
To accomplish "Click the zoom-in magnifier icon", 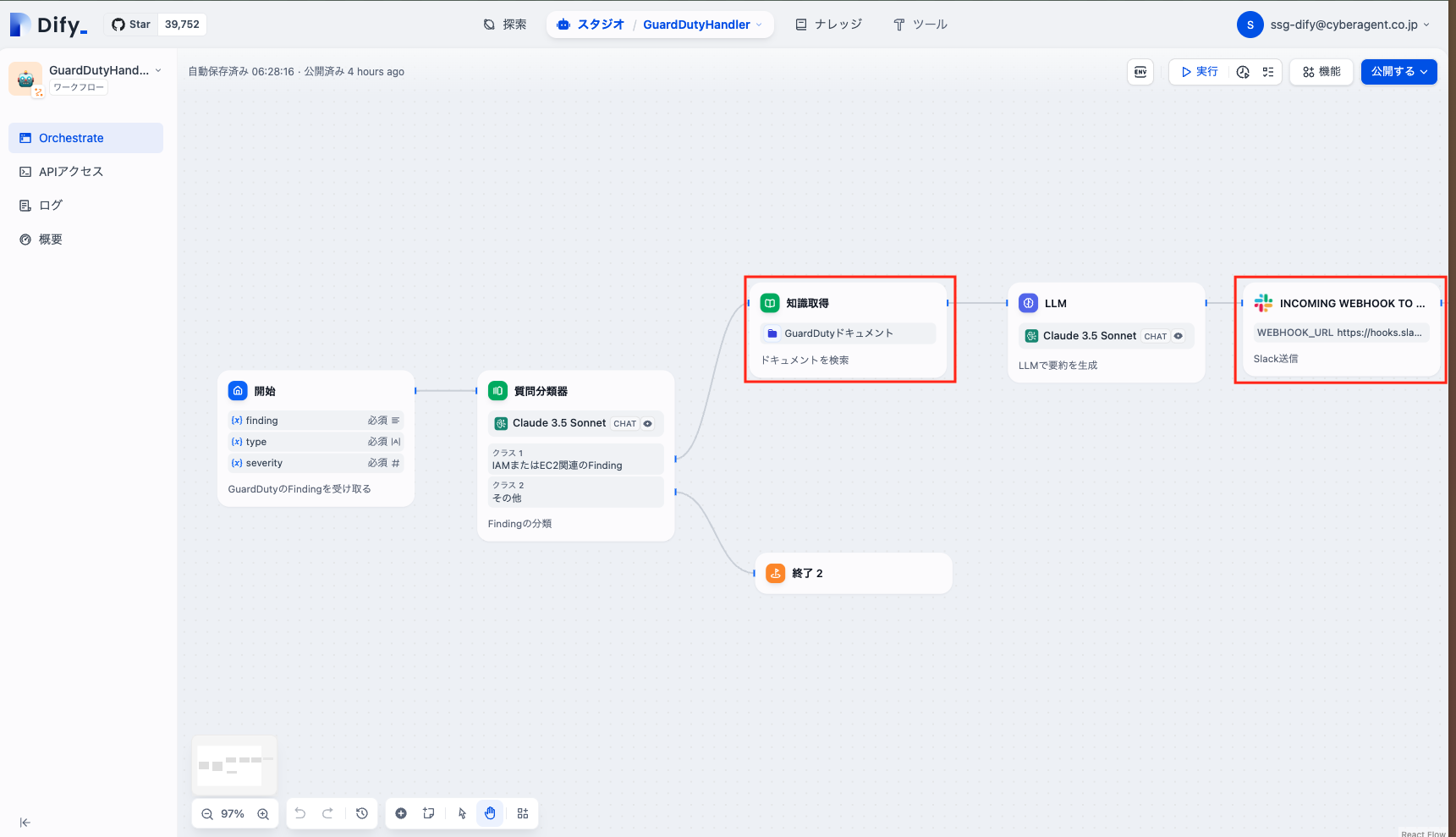I will pyautogui.click(x=263, y=813).
